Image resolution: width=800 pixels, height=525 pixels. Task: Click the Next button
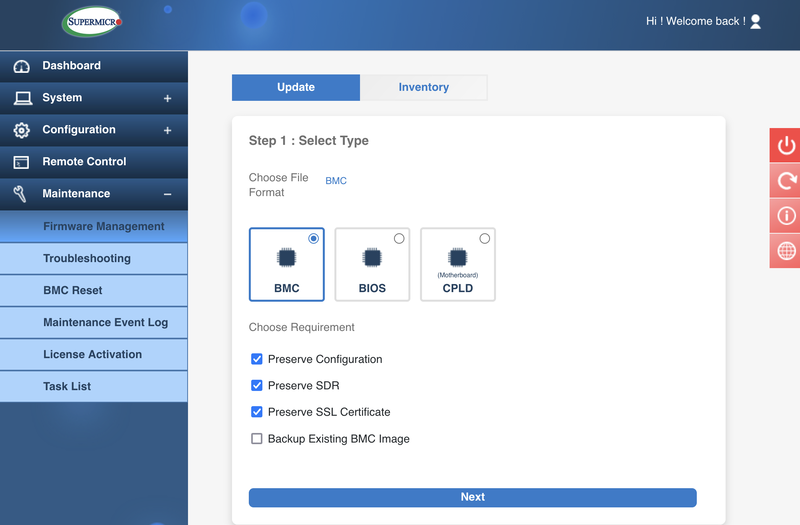pyautogui.click(x=472, y=497)
